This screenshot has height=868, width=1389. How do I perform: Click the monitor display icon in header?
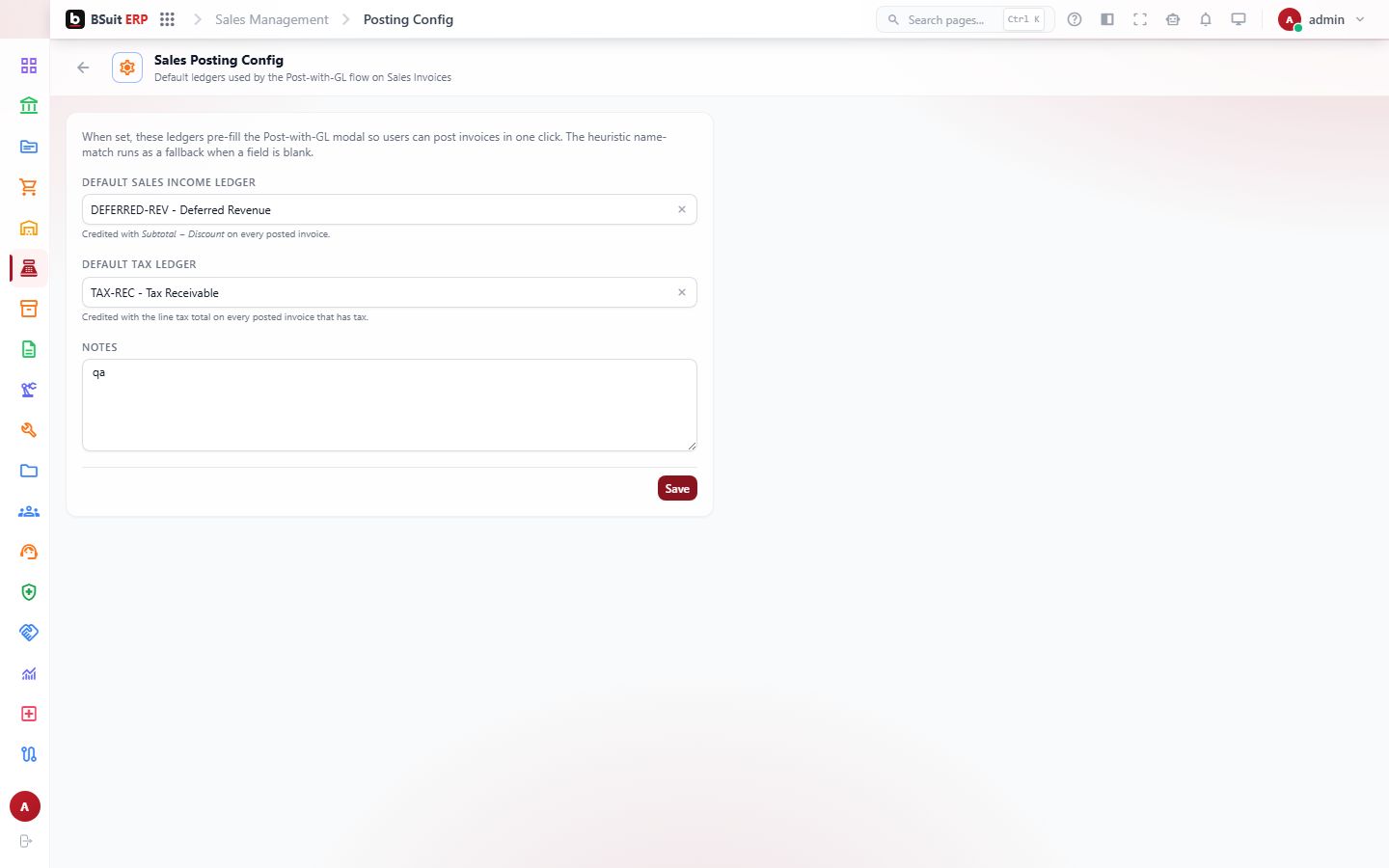click(x=1239, y=19)
